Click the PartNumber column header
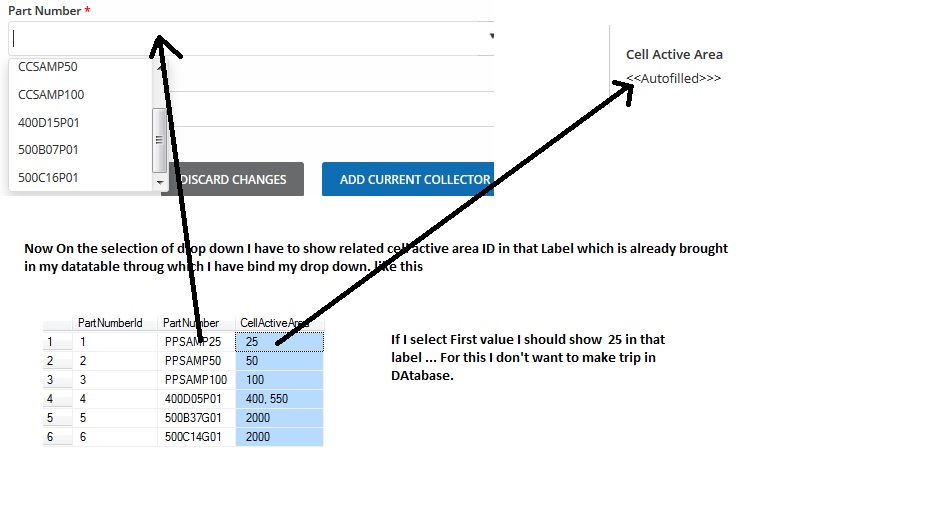The width and height of the screenshot is (952, 519). tap(191, 323)
